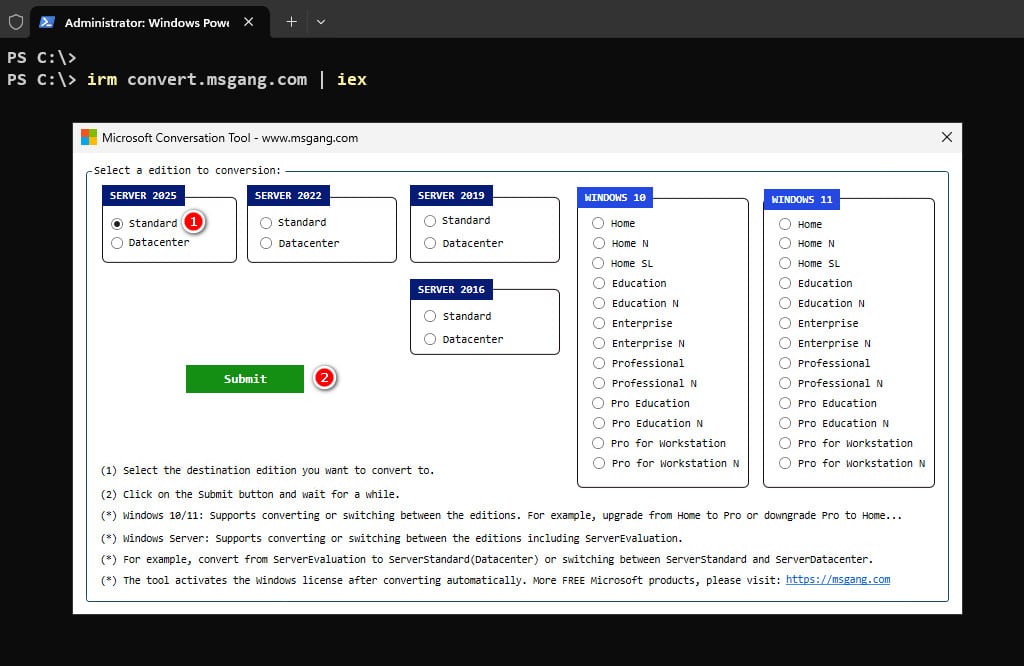Click the WINDOWS 10 group header
Screen dimensions: 1024x666
pos(615,197)
